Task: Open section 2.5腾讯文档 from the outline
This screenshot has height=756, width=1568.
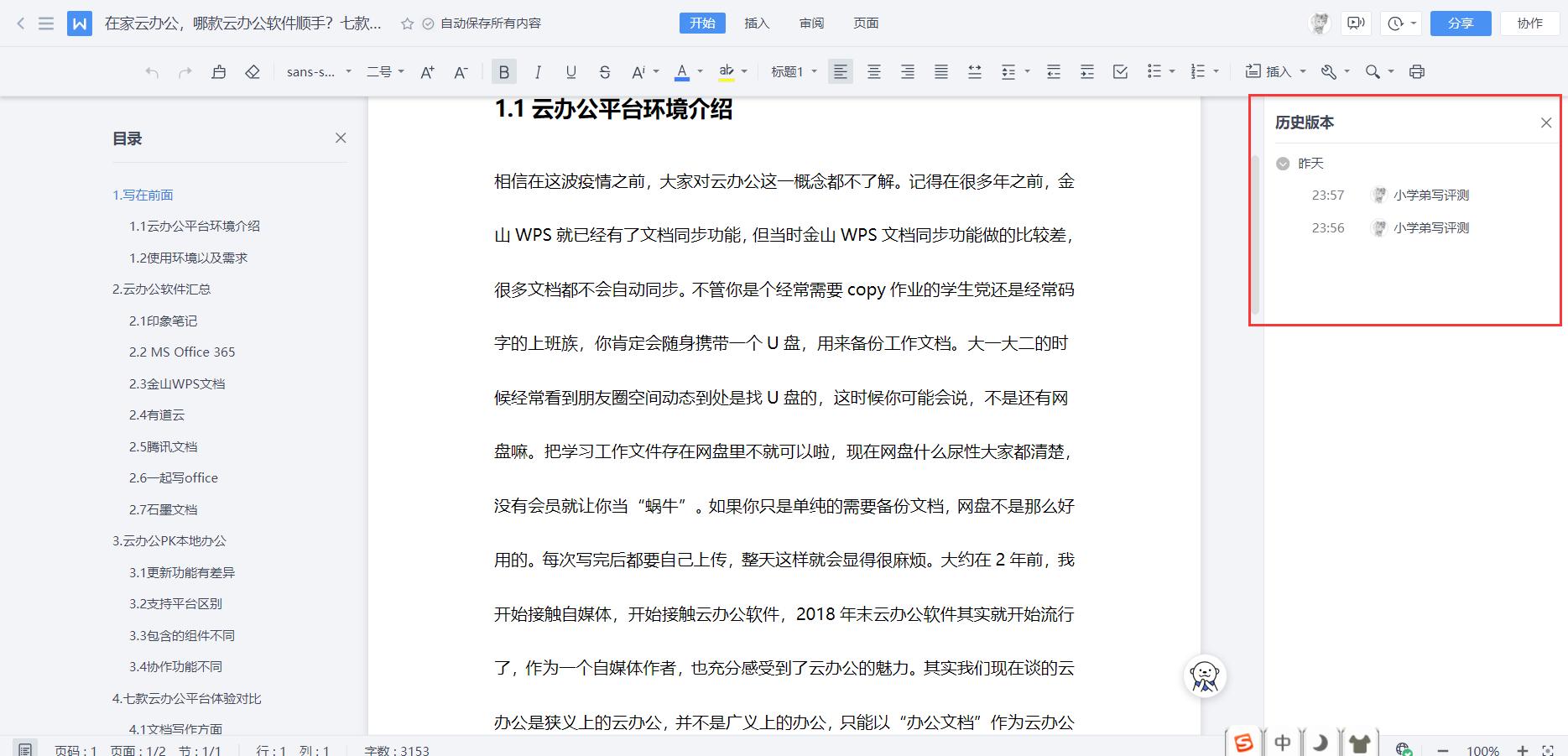Action: point(164,446)
